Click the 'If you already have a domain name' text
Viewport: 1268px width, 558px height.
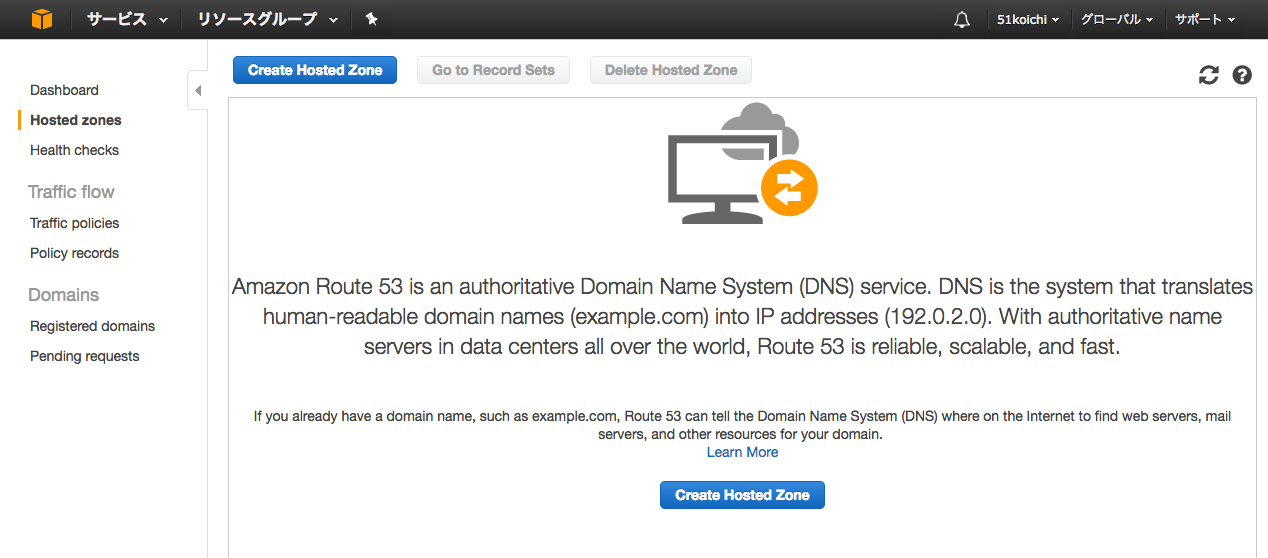[x=742, y=425]
